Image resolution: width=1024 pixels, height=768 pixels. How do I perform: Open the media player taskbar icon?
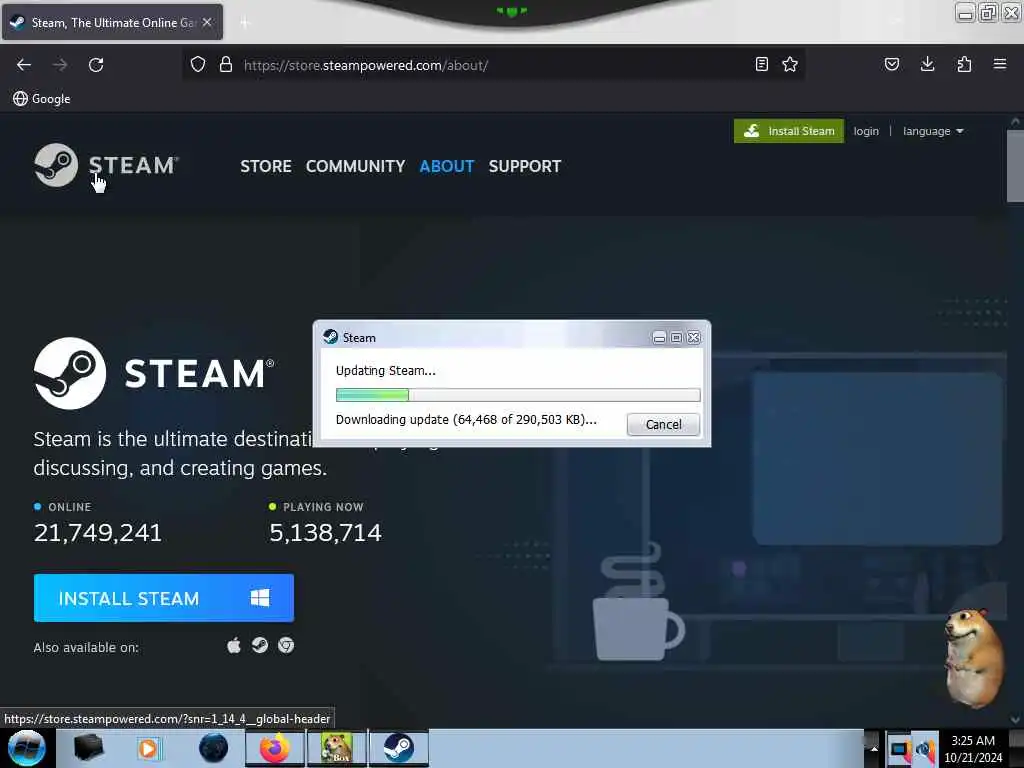coord(149,748)
